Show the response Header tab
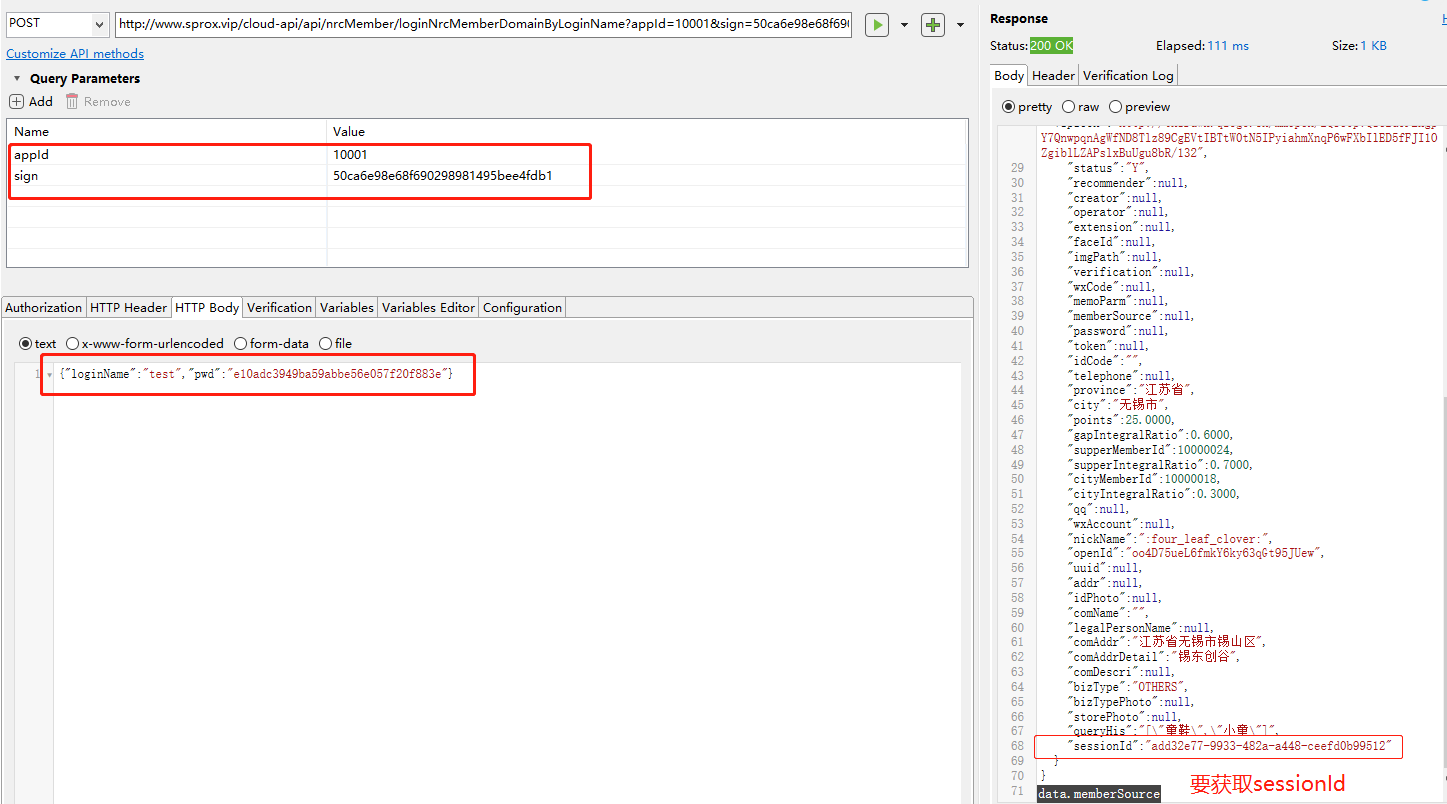 pos(1053,75)
